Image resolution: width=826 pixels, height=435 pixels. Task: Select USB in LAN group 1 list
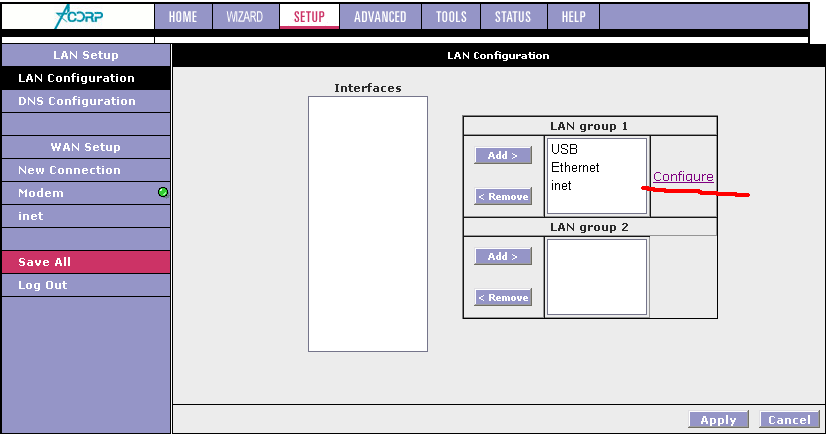pyautogui.click(x=564, y=150)
